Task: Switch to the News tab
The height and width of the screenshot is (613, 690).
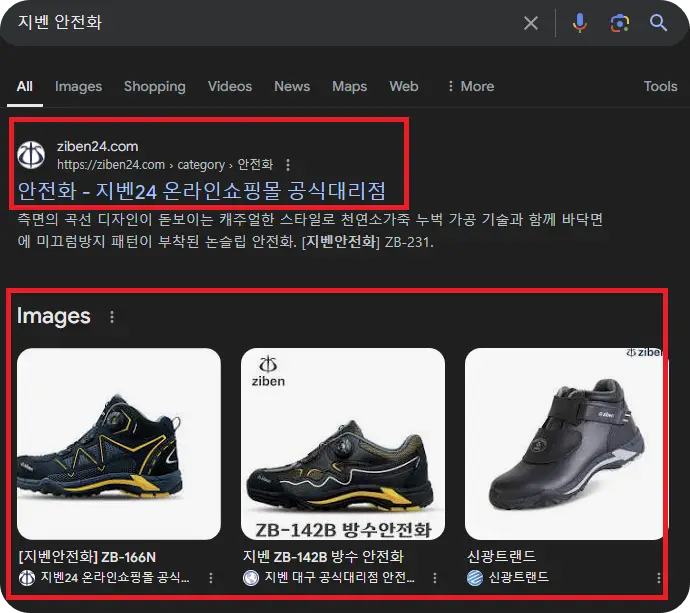Action: point(292,86)
